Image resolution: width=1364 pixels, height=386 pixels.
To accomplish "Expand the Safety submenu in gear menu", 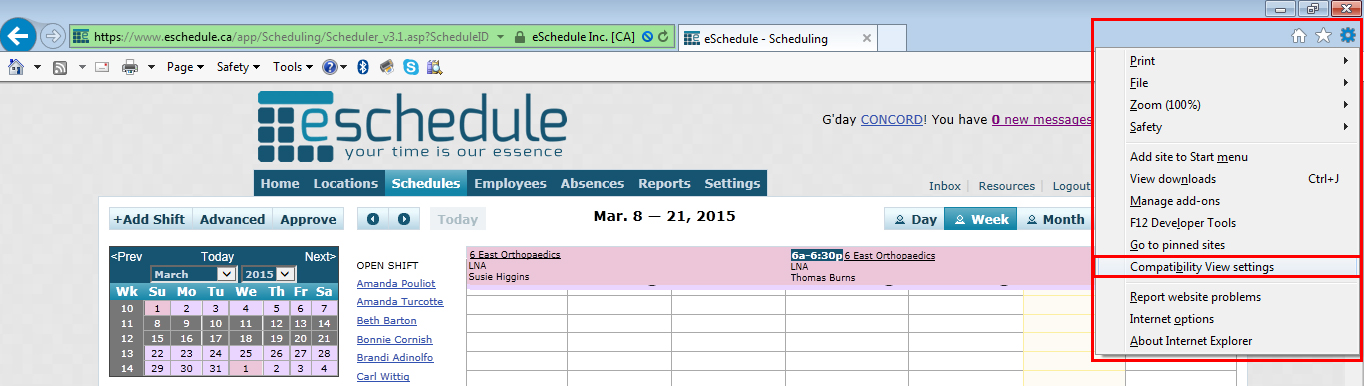I will click(x=1227, y=127).
